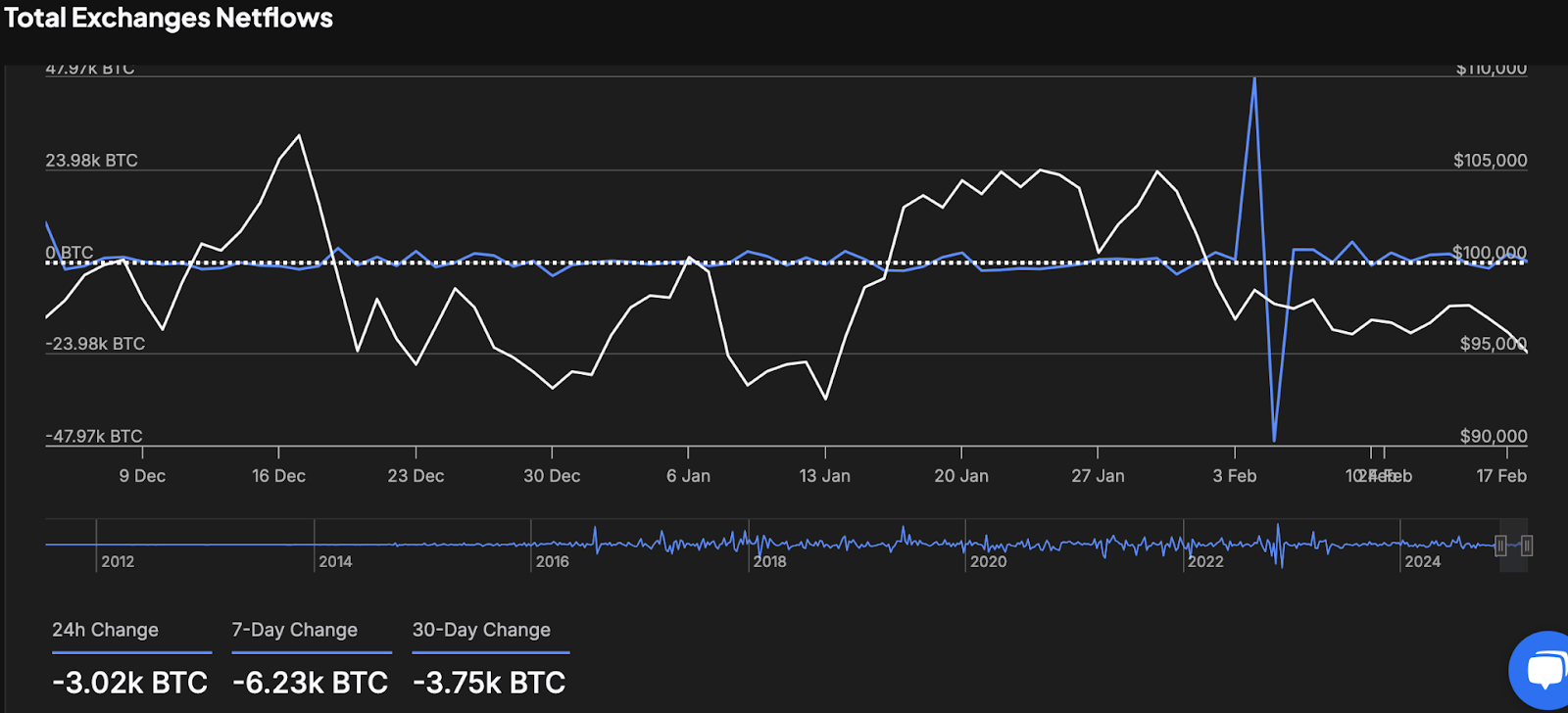Click the $100,000 price axis label
The height and width of the screenshot is (713, 1568).
click(1490, 253)
